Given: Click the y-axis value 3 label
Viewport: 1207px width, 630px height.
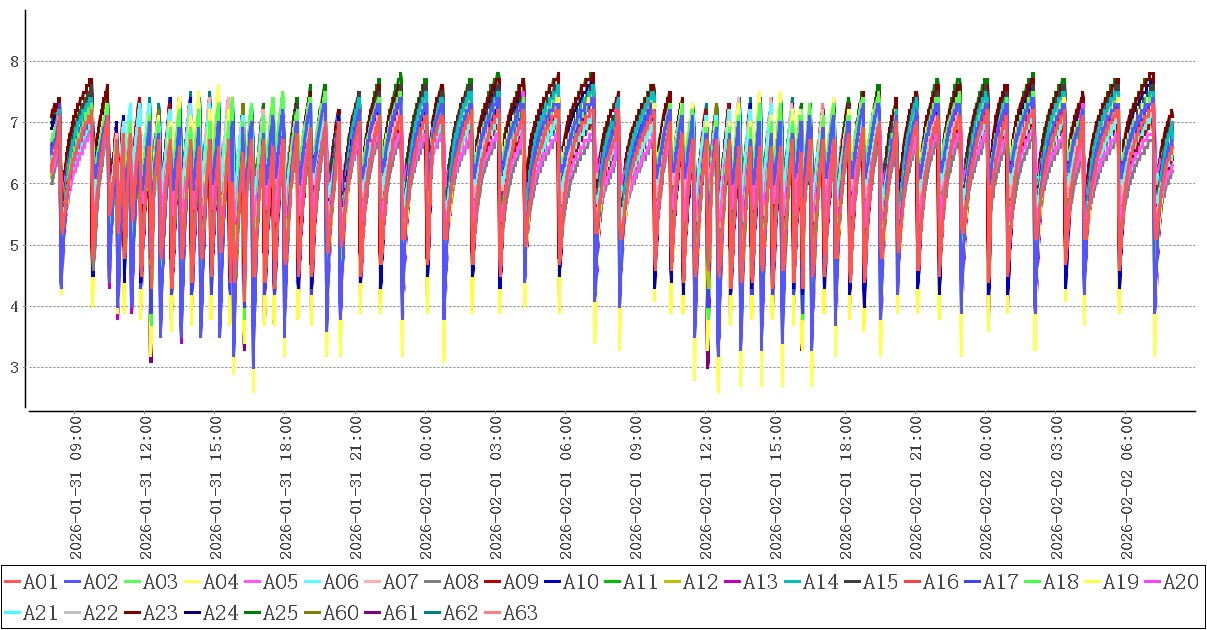Looking at the screenshot, I should click(x=14, y=368).
